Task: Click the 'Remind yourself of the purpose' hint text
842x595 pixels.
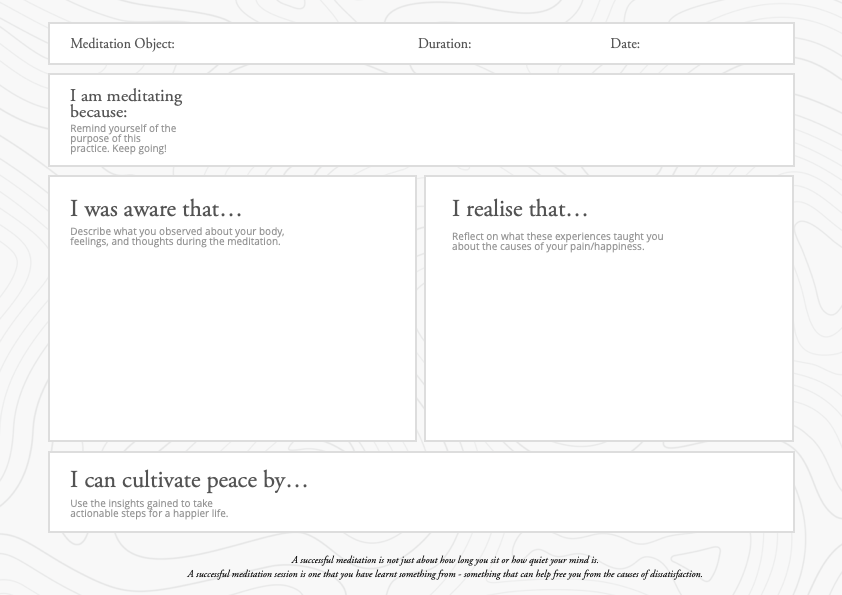Action: [123, 139]
